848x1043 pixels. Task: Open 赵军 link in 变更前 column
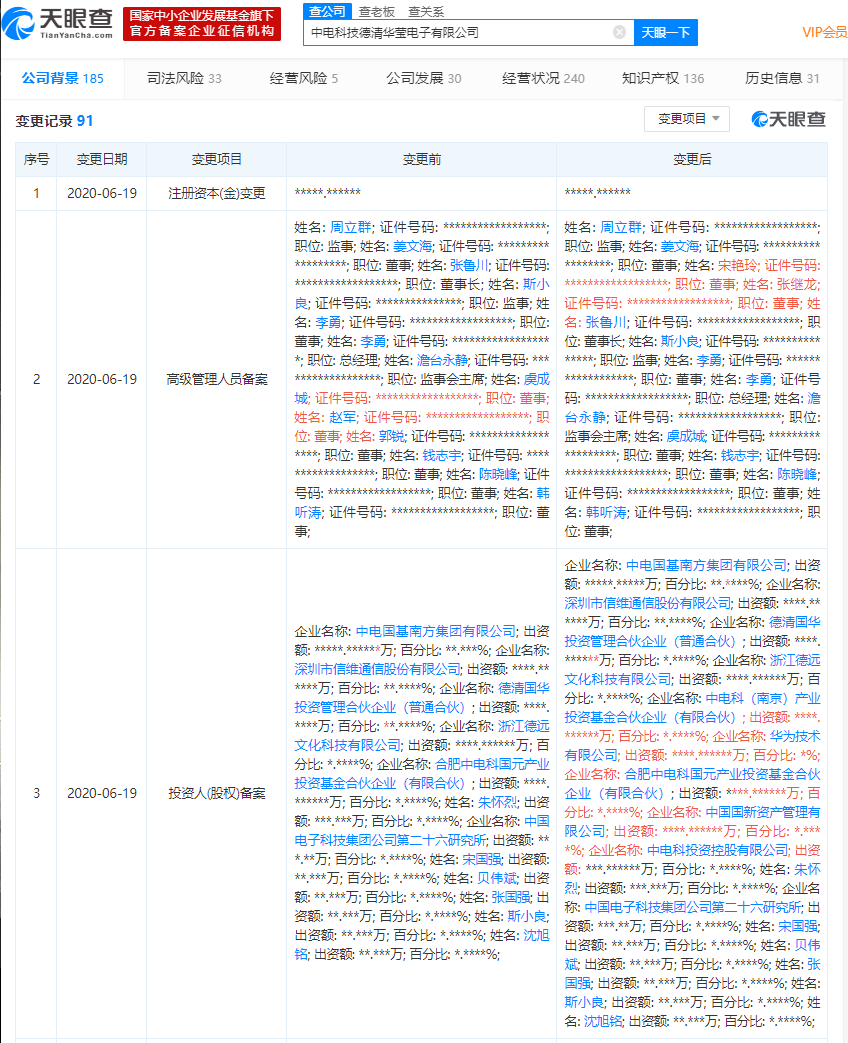[x=343, y=417]
